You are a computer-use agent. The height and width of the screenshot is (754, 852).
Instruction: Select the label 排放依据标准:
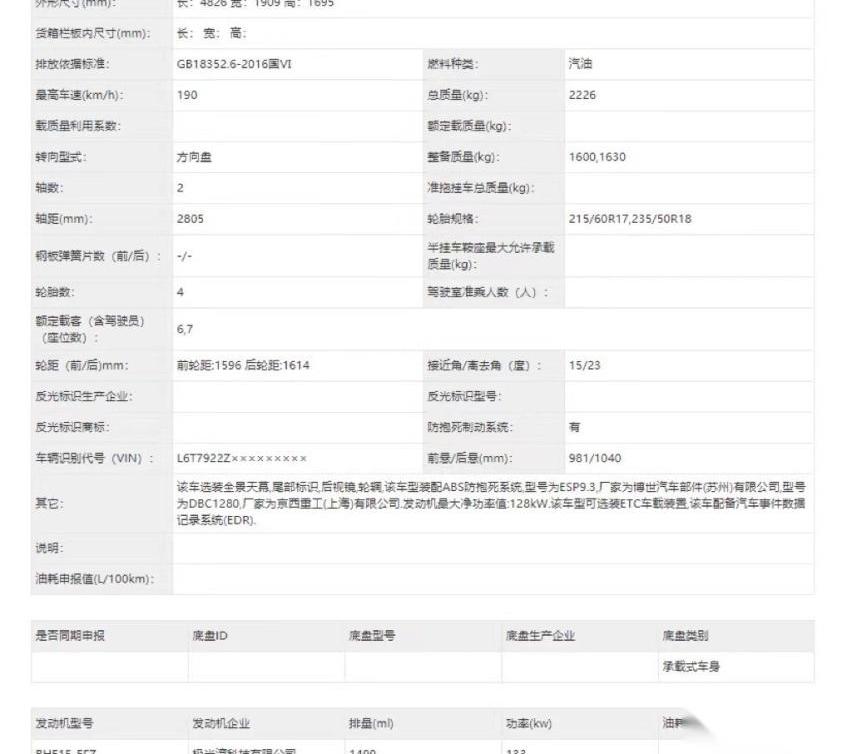(72, 64)
